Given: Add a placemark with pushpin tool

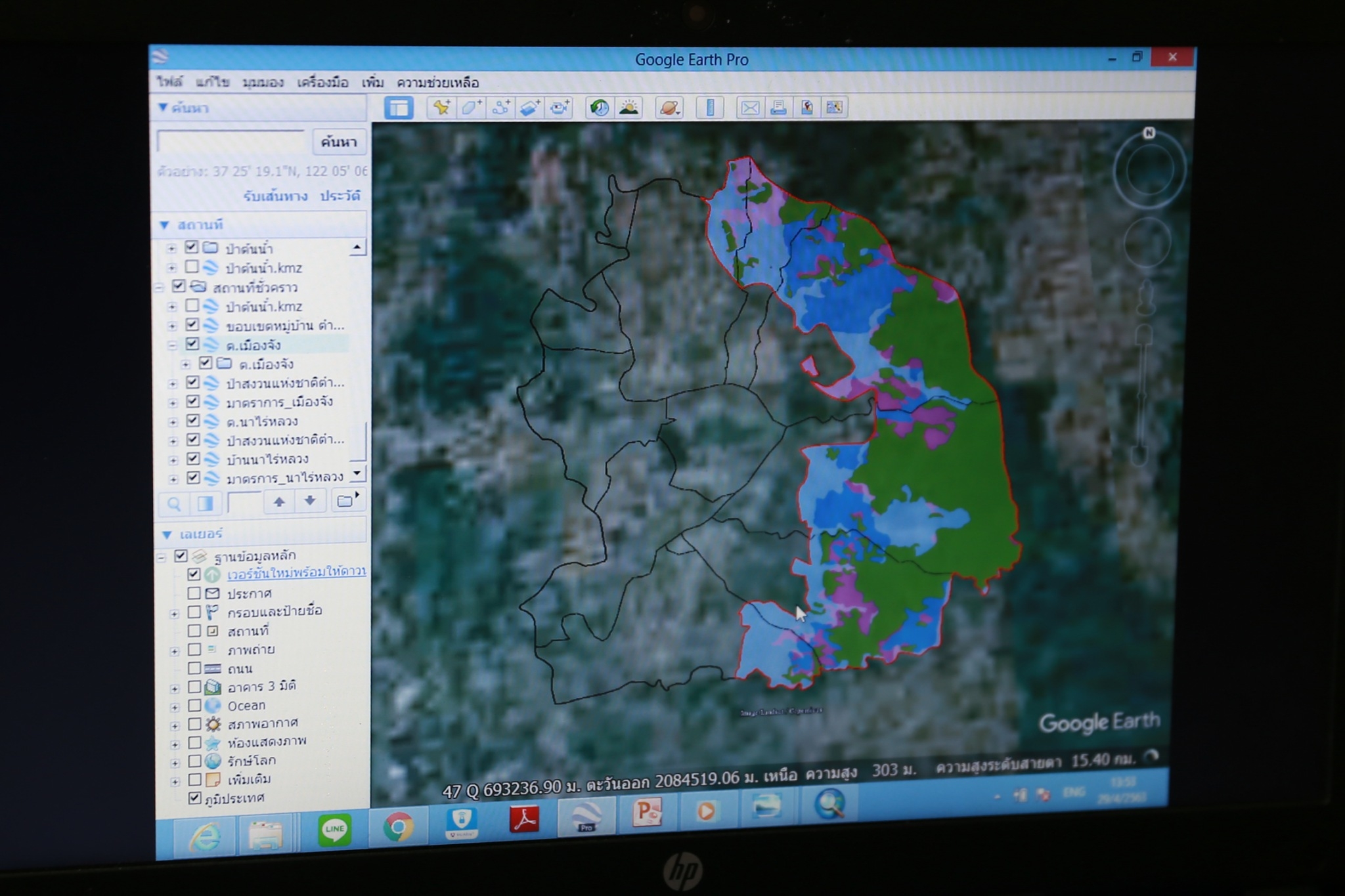Looking at the screenshot, I should point(441,107).
